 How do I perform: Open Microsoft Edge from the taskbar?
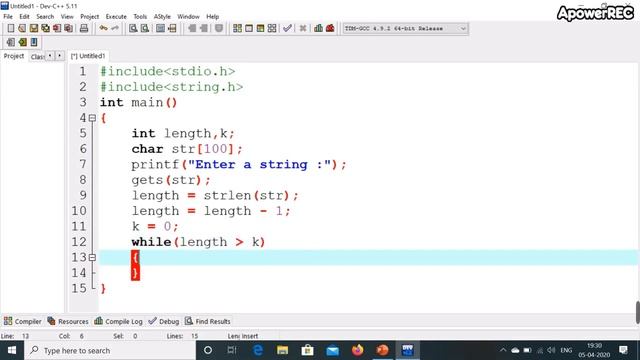[x=258, y=350]
